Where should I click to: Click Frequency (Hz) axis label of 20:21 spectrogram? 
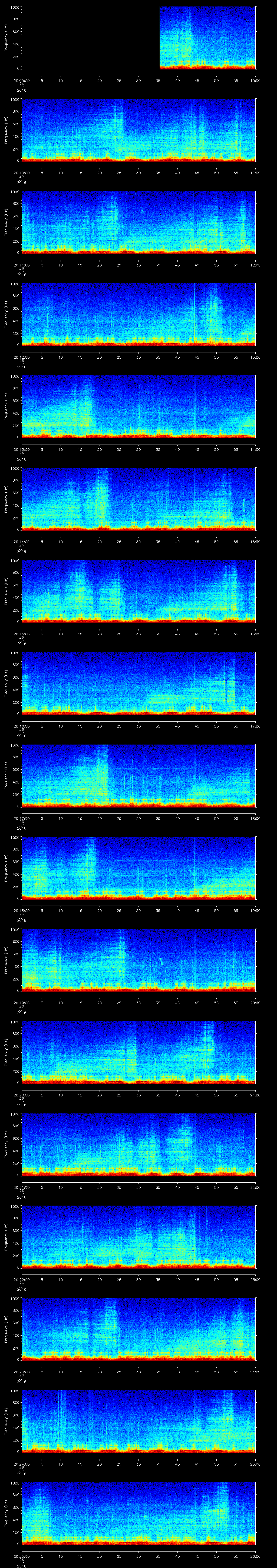pos(5,1144)
